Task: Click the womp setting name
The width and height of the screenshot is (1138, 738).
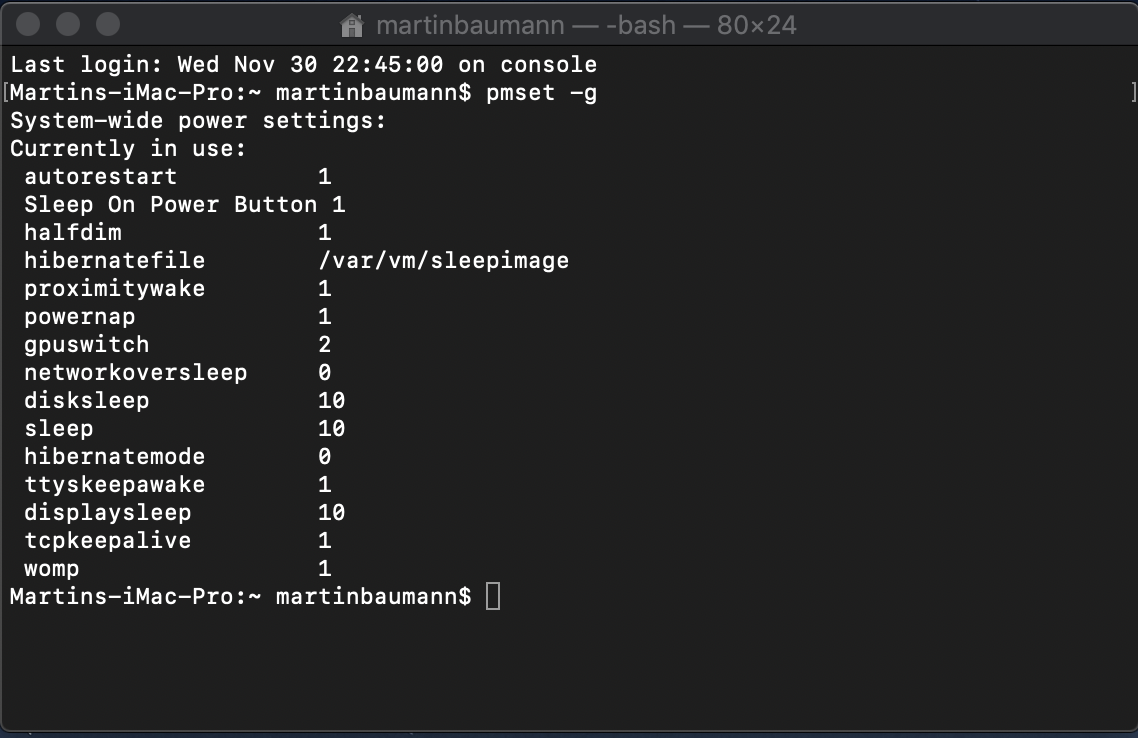Action: point(51,569)
